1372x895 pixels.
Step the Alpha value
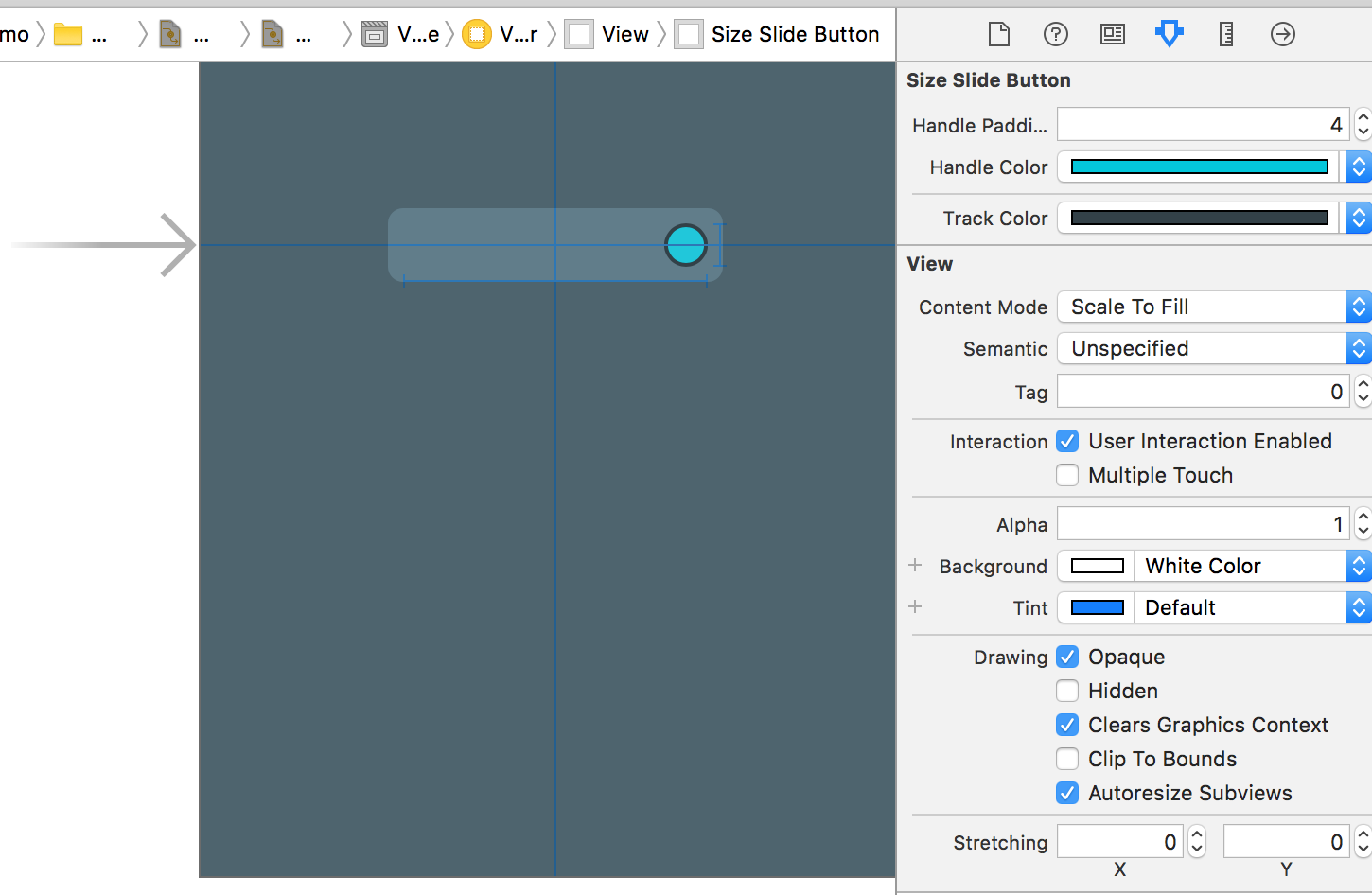point(1363,524)
